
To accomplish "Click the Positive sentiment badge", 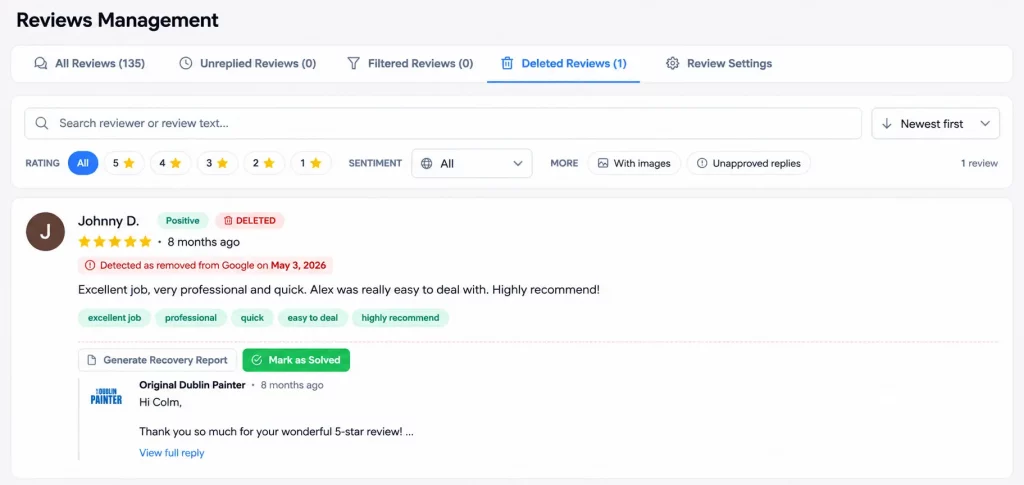I will pos(183,221).
